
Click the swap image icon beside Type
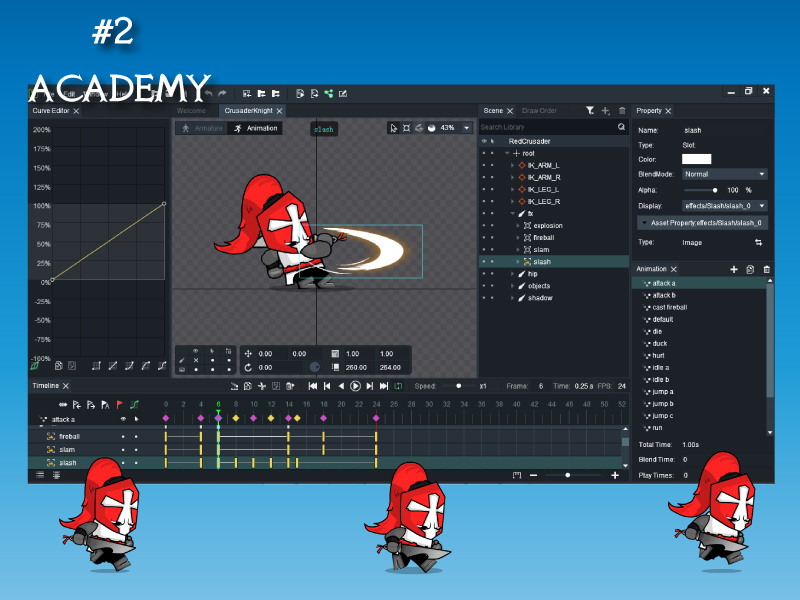[x=757, y=242]
